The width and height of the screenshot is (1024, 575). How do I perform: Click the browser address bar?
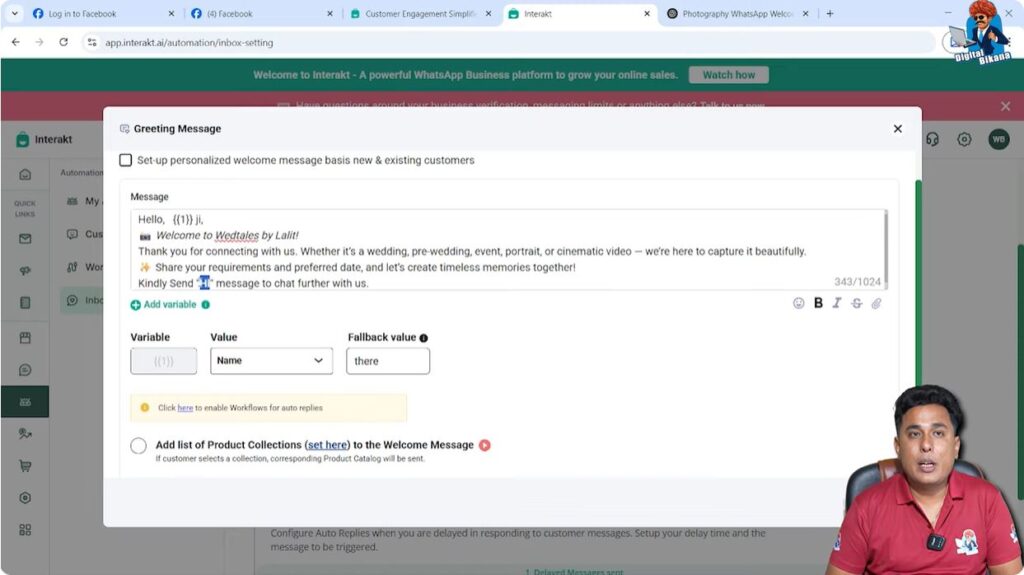point(509,42)
